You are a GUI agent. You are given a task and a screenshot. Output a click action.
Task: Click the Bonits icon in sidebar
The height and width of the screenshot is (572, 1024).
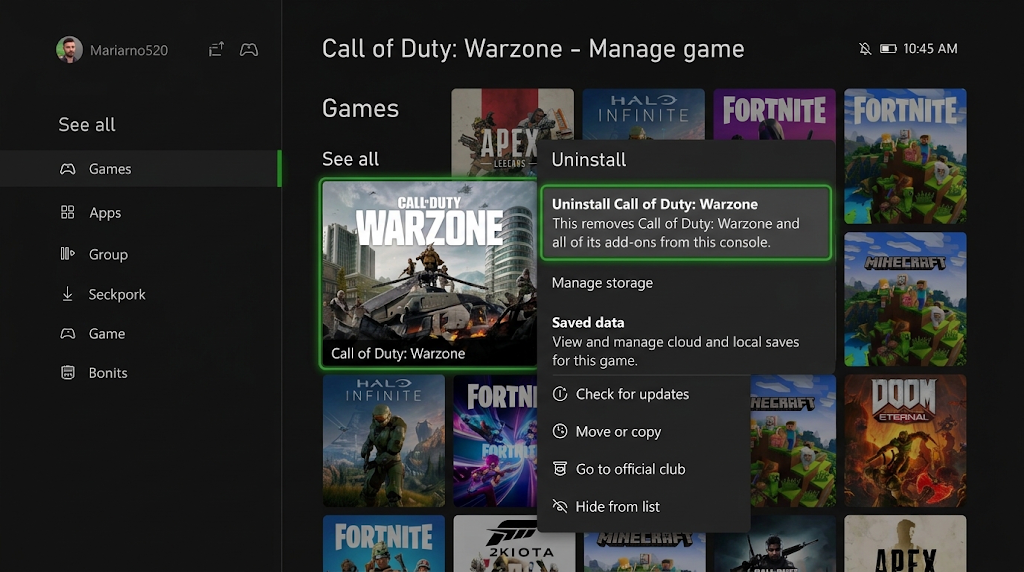[67, 372]
